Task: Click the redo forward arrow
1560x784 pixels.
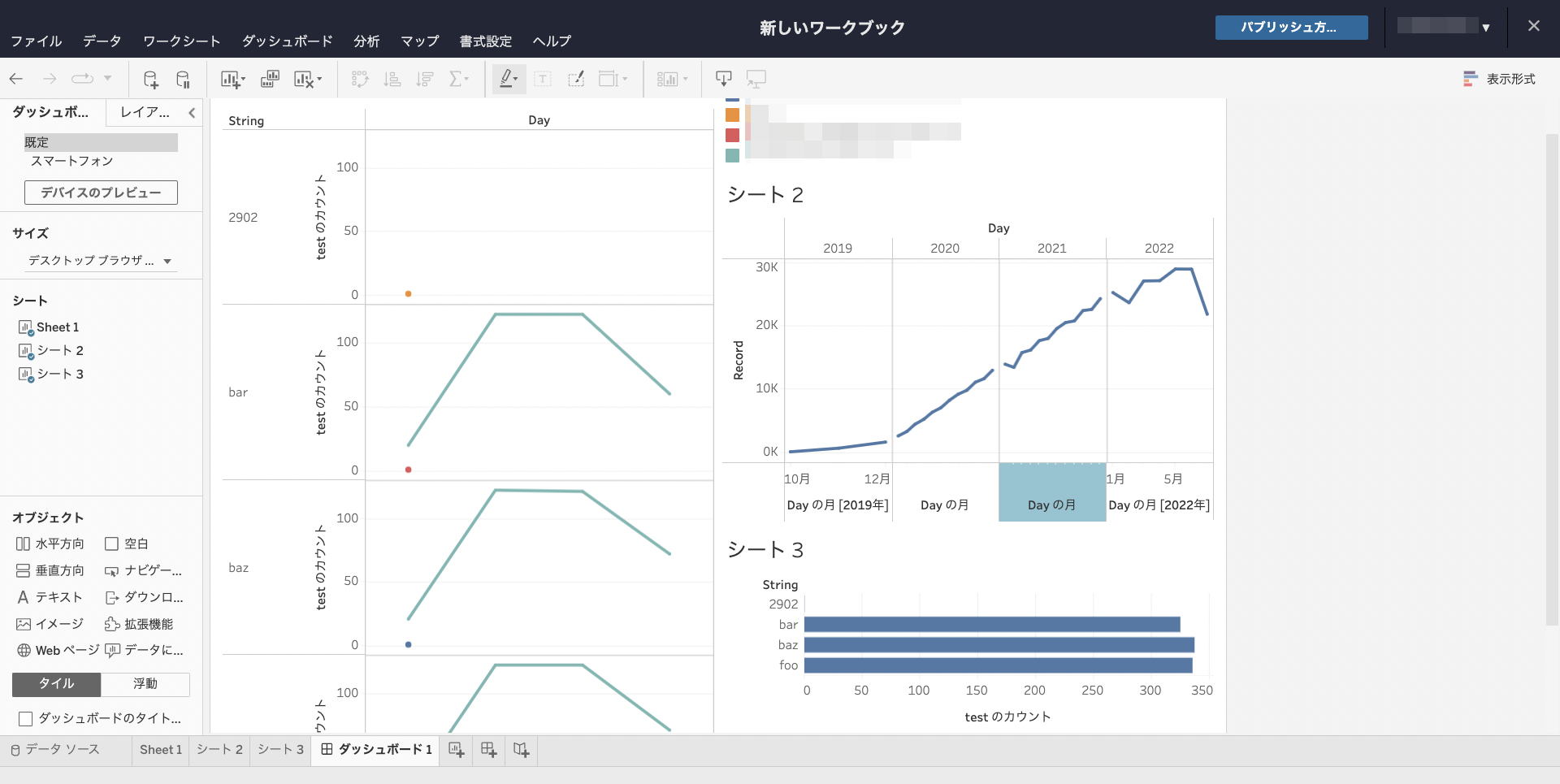Action: (50, 79)
